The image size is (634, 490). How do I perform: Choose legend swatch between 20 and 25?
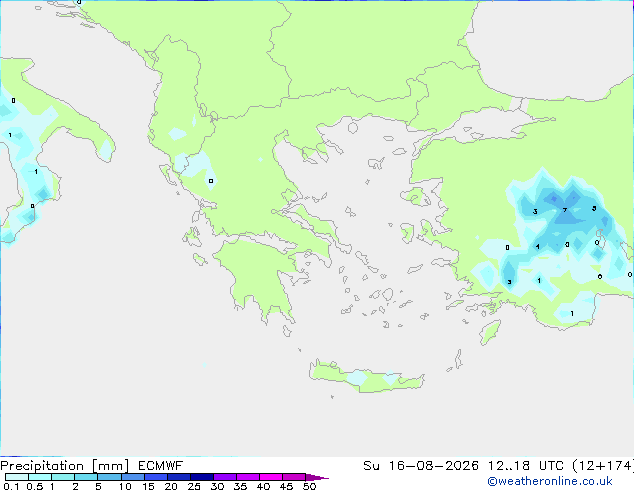point(179,477)
